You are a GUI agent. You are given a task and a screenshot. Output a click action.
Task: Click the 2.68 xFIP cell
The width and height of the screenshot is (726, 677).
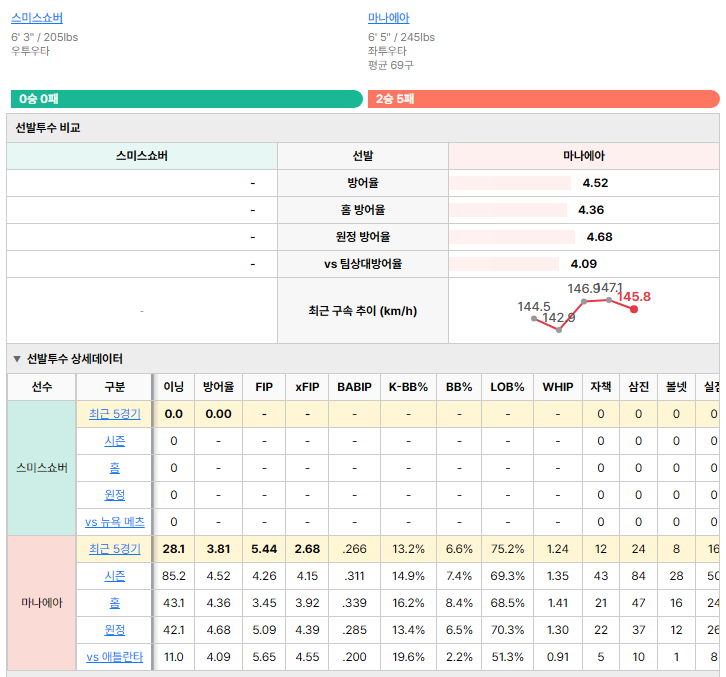pos(307,549)
